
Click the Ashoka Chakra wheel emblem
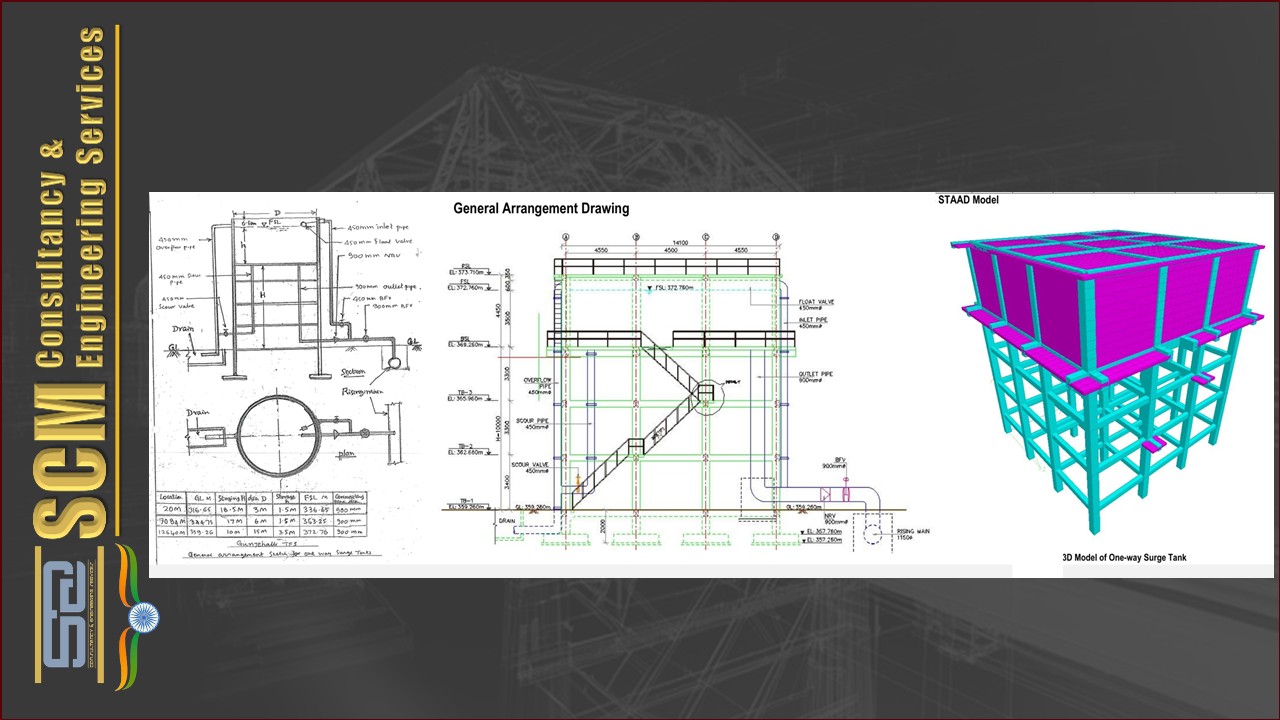point(144,617)
